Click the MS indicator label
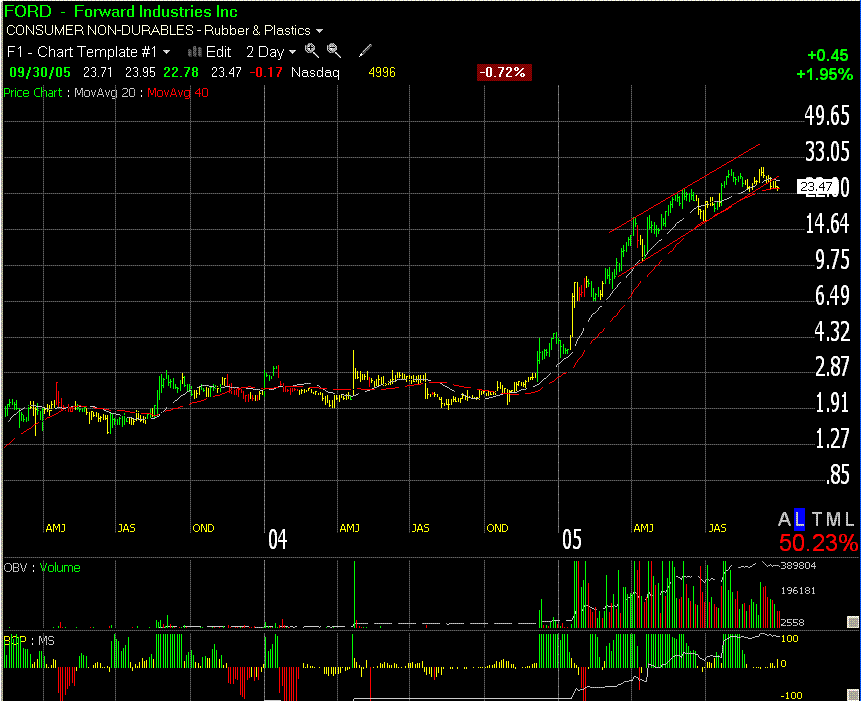This screenshot has width=861, height=701. [47, 641]
